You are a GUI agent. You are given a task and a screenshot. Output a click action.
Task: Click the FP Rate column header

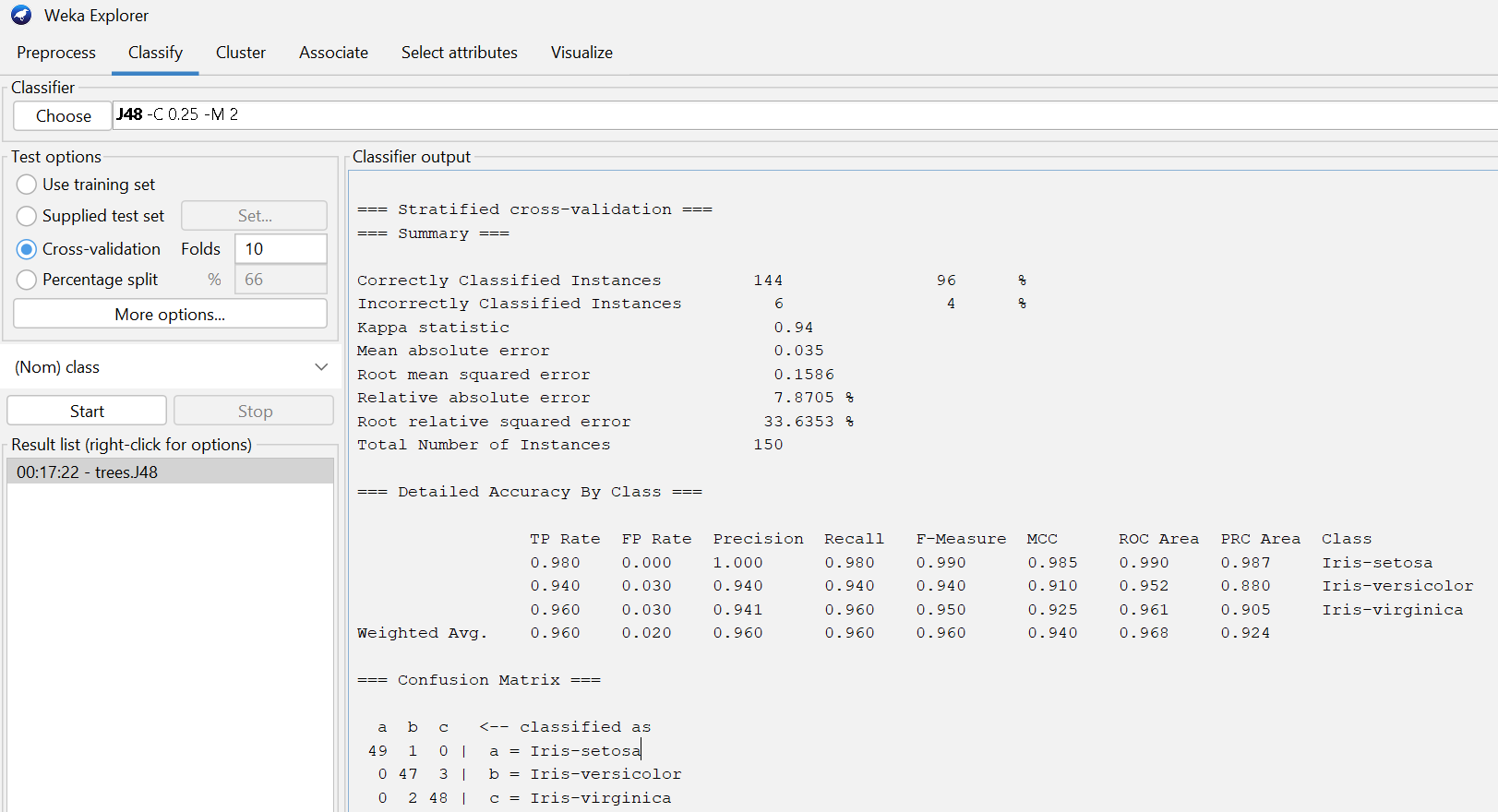click(x=656, y=539)
